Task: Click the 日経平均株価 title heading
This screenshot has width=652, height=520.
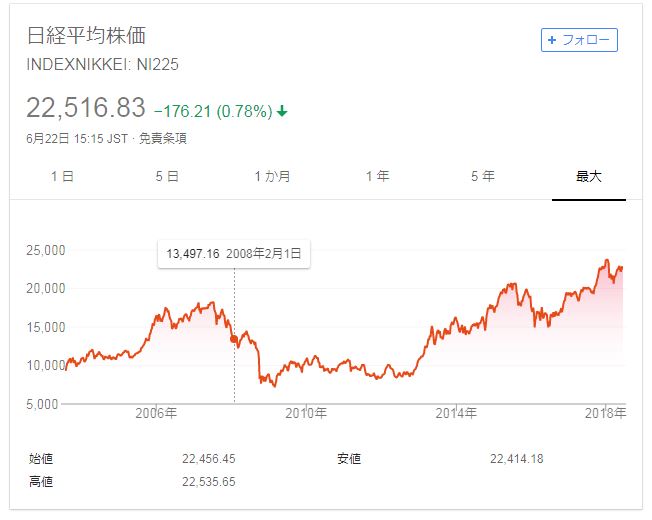Action: pos(86,35)
